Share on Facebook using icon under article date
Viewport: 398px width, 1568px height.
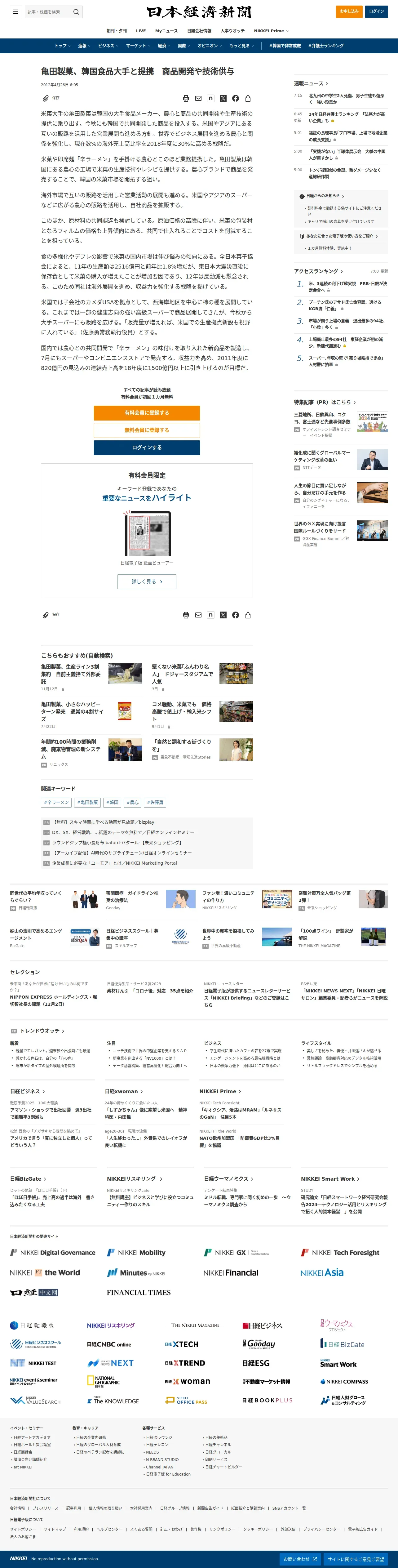236,98
